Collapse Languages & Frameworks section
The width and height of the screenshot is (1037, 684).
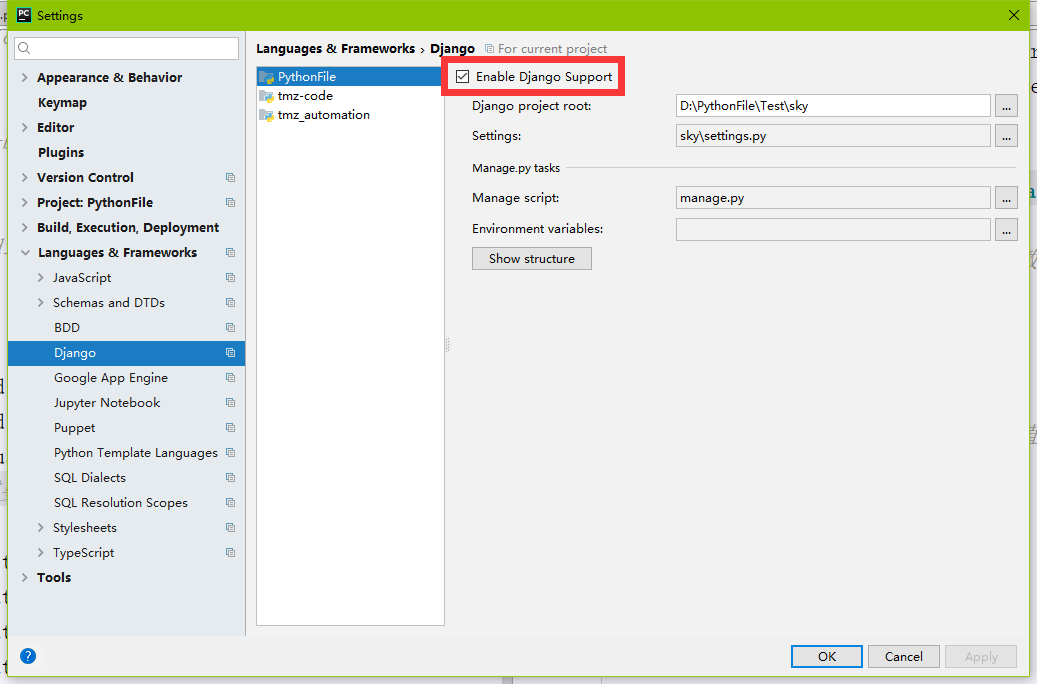coord(25,253)
